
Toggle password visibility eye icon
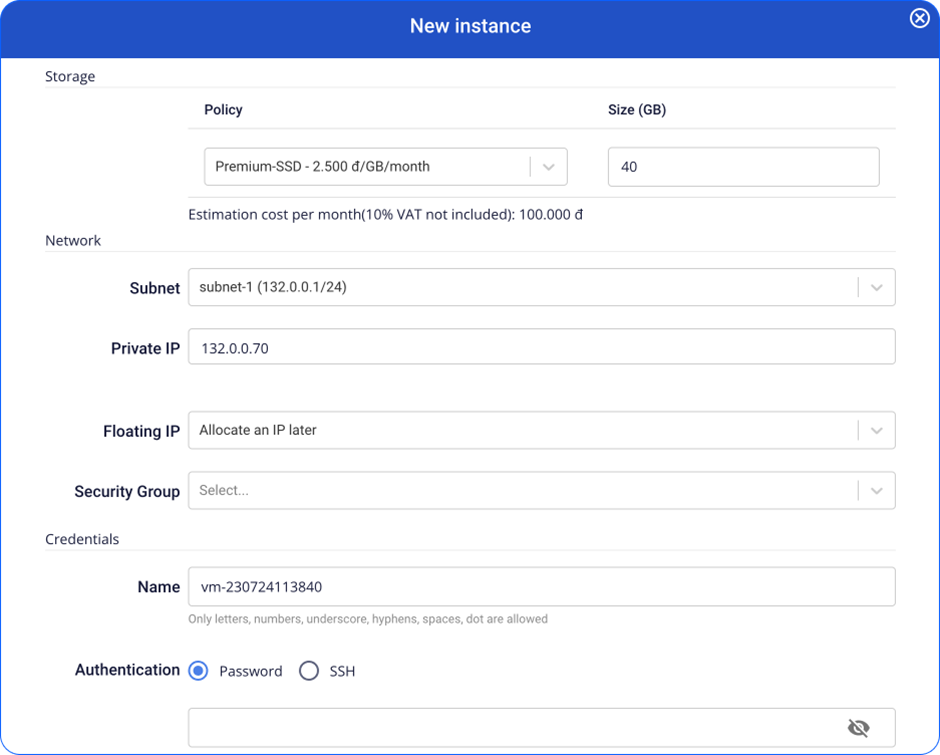857,728
